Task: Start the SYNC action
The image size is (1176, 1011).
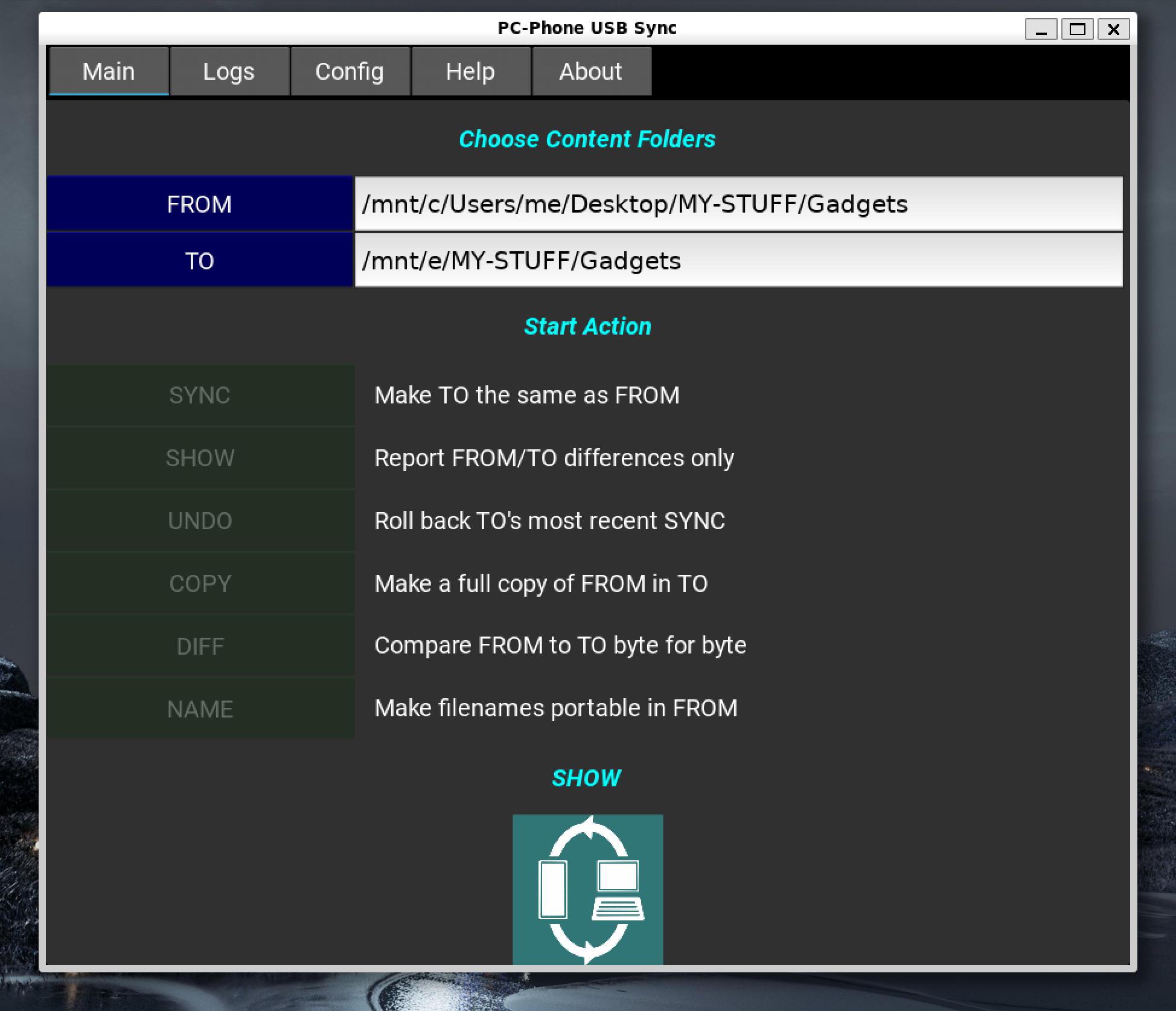Action: click(200, 396)
